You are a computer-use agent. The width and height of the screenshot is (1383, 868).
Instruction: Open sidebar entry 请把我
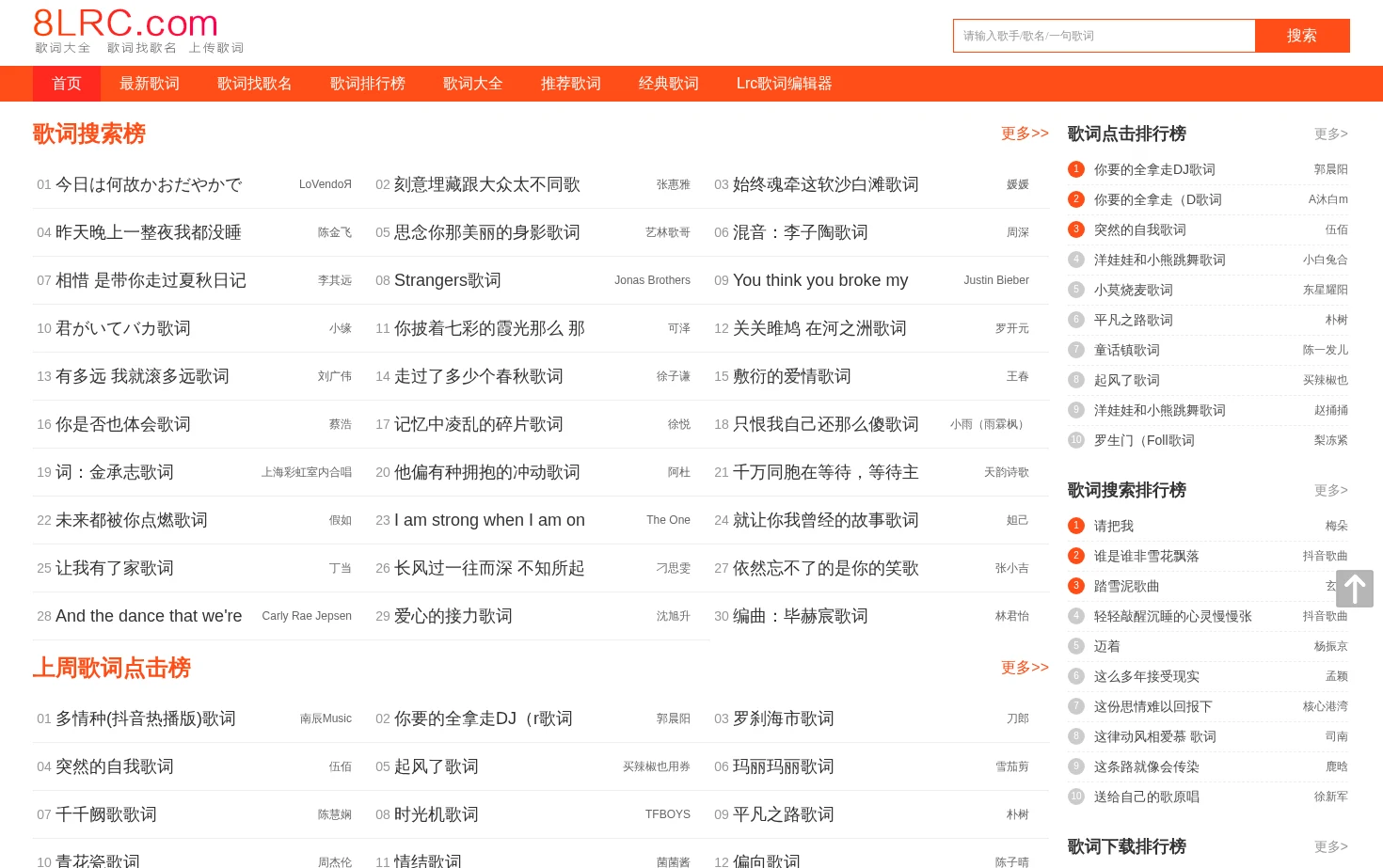(1114, 526)
